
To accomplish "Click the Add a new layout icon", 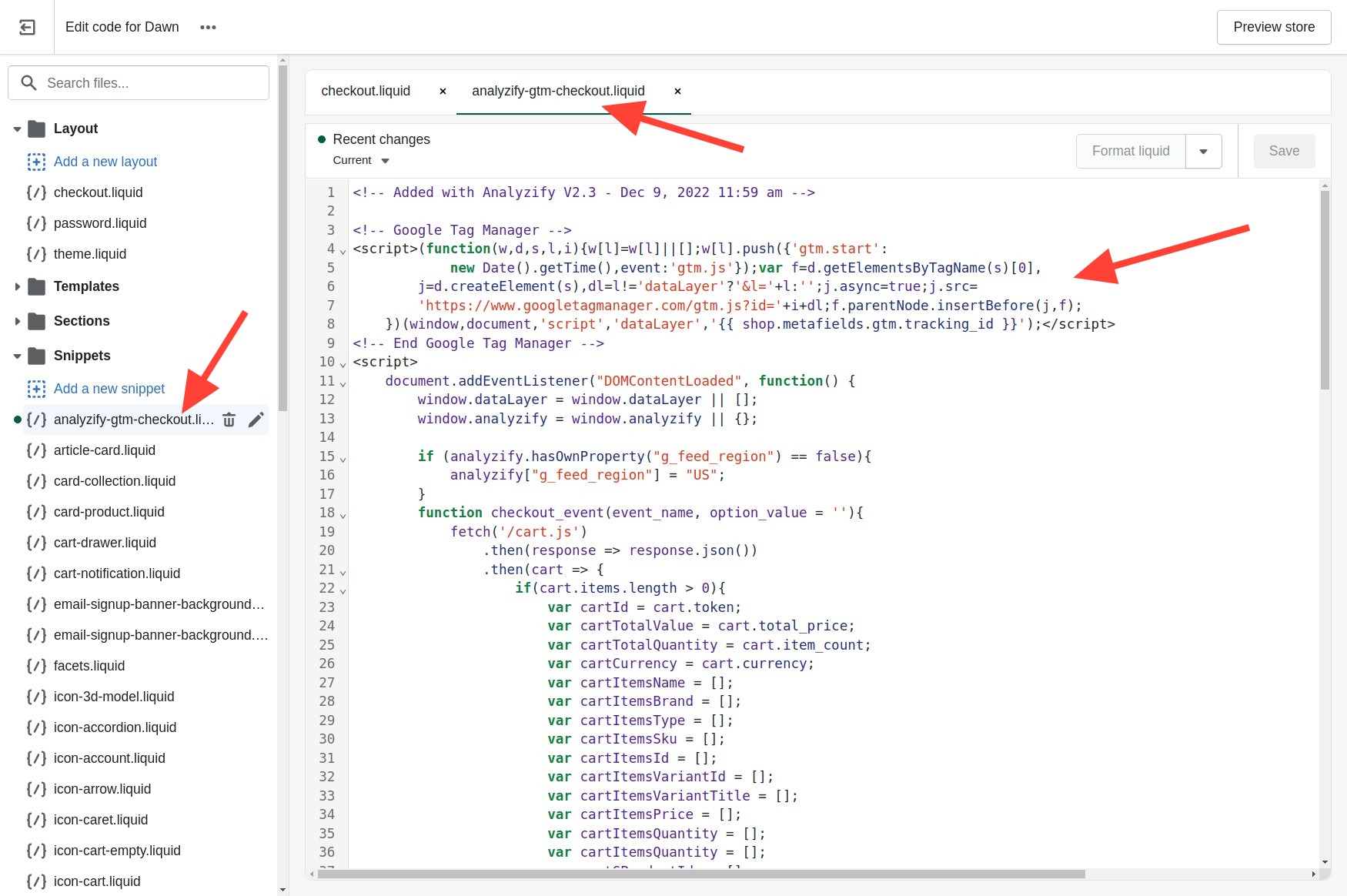I will point(36,162).
